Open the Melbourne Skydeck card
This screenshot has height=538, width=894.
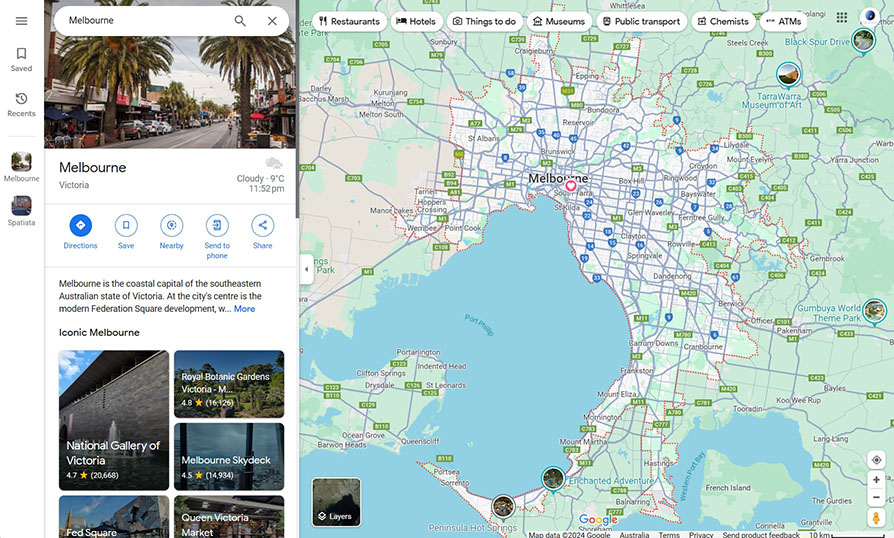pyautogui.click(x=229, y=456)
